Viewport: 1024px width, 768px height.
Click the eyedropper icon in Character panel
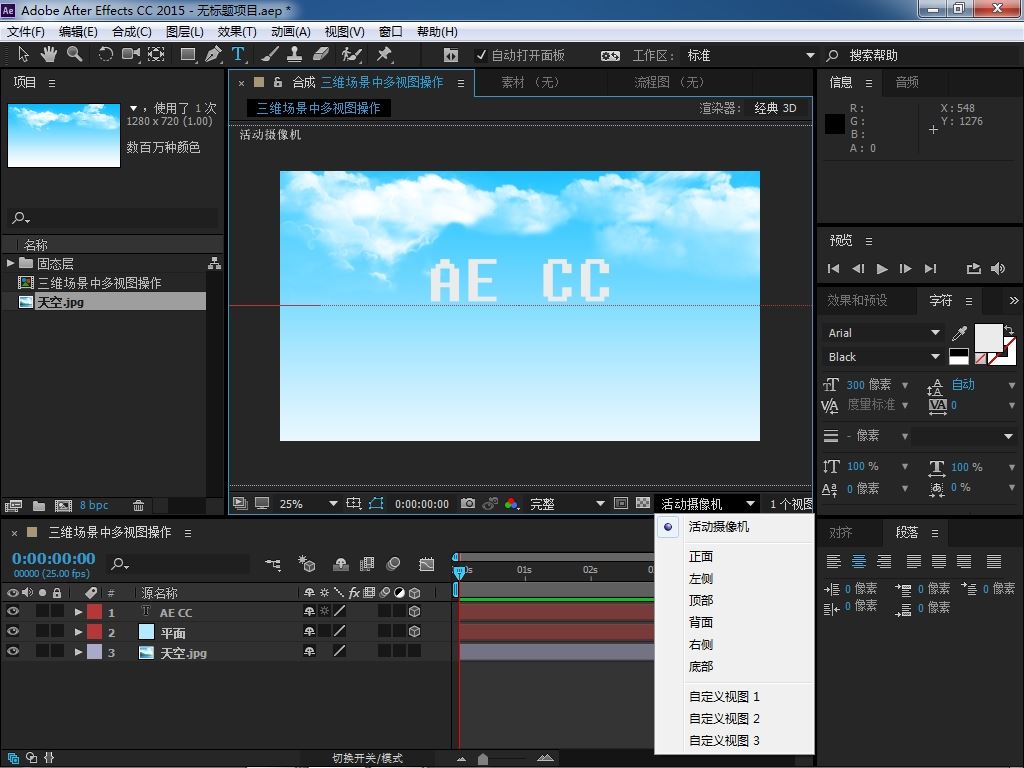(959, 333)
